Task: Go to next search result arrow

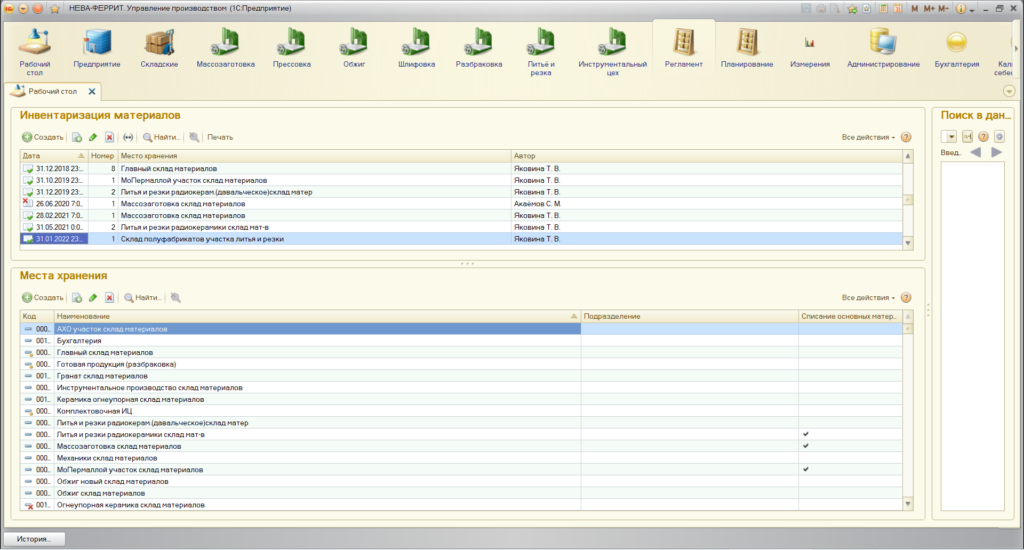Action: pos(996,152)
